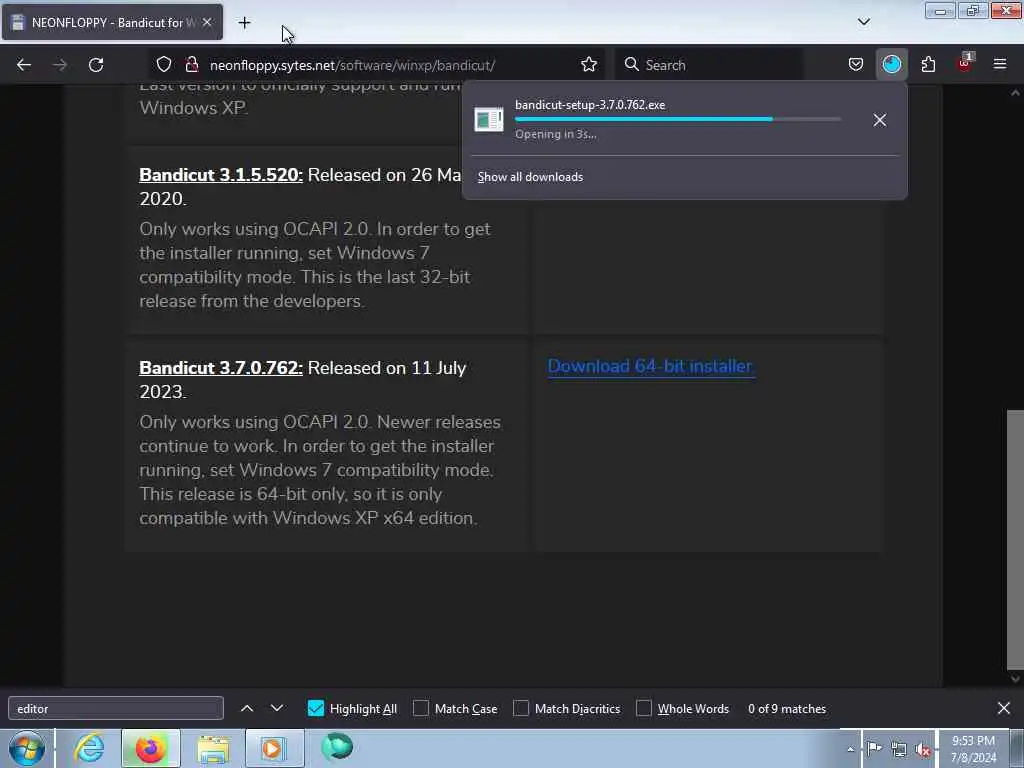The image size is (1024, 768).
Task: Click the downloaded file icon in panel
Action: point(488,120)
